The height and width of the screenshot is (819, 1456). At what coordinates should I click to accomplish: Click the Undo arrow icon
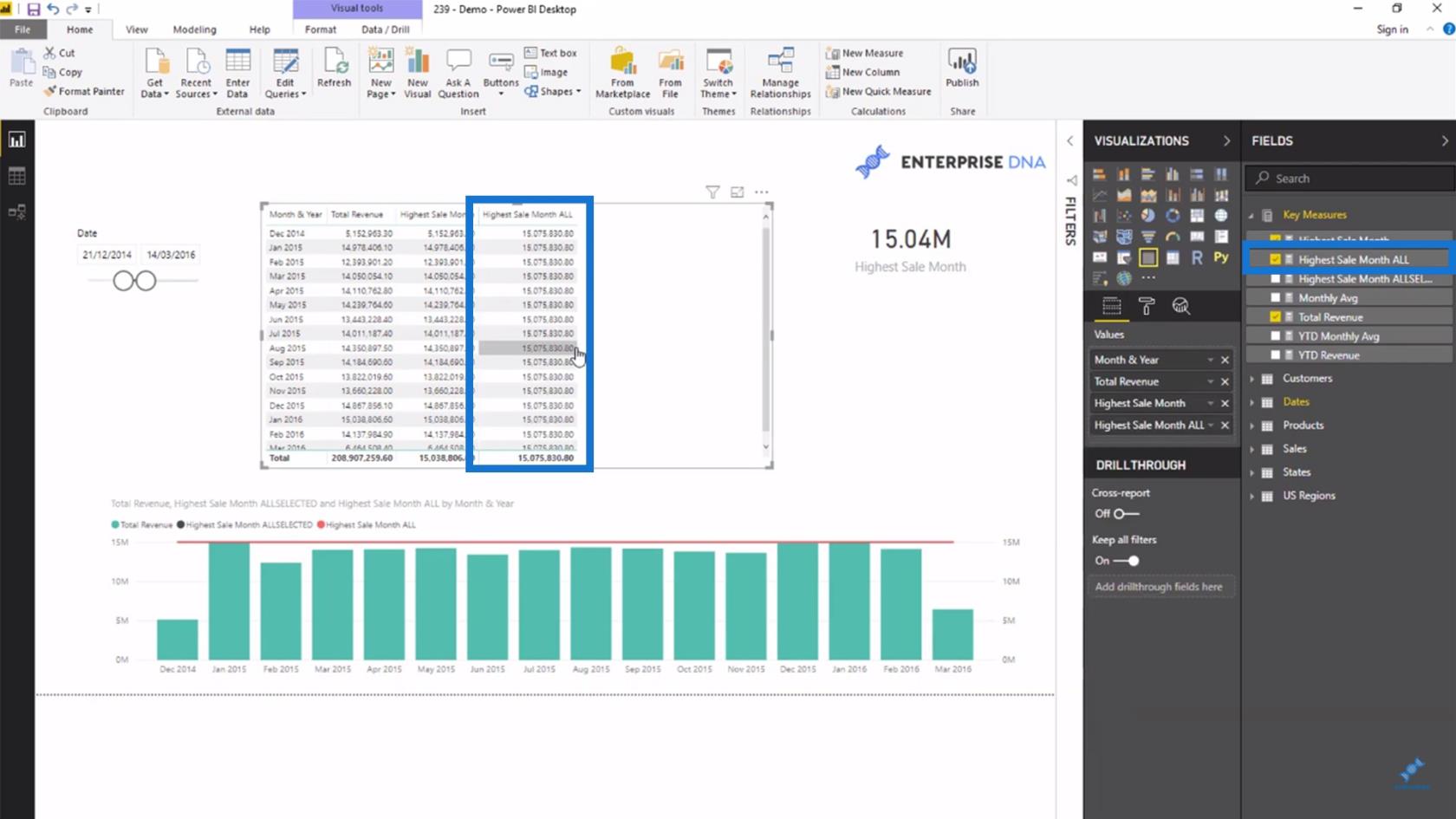click(53, 10)
